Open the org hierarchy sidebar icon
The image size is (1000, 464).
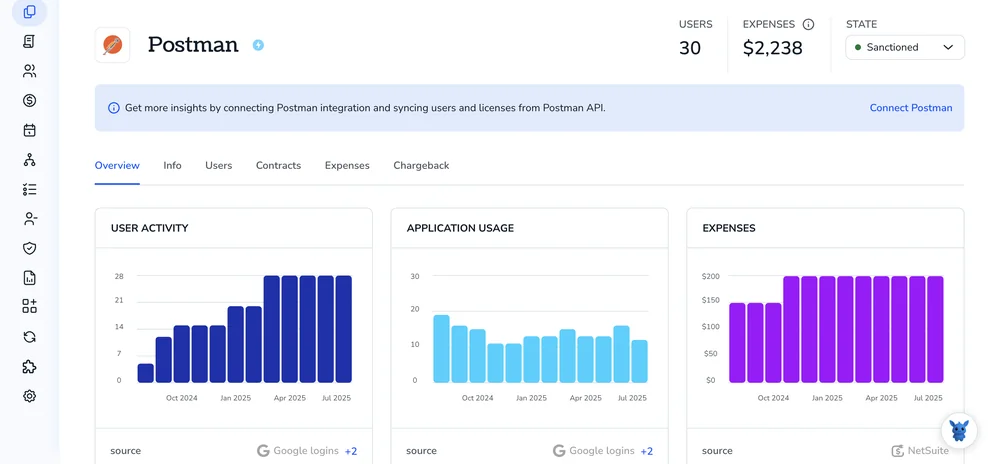click(x=29, y=159)
